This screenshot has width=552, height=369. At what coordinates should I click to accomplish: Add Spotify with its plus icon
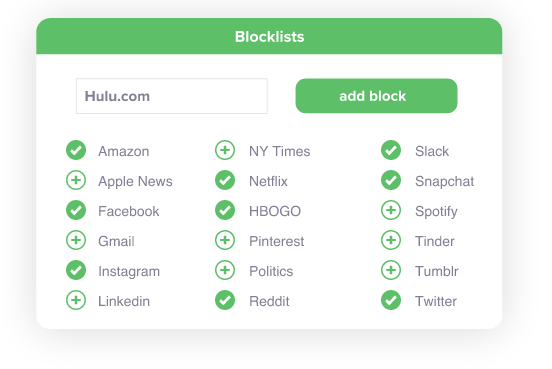[x=391, y=210]
